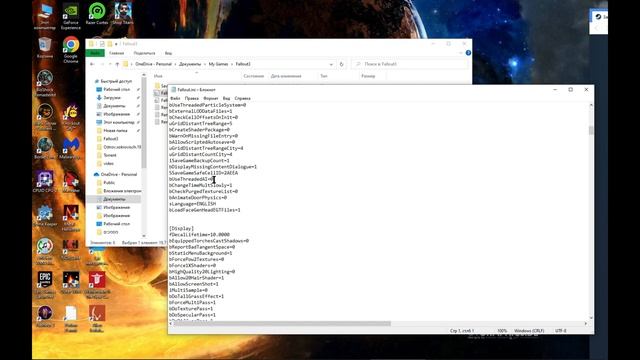The width and height of the screenshot is (640, 360).
Task: Click Notepad vertical scrollbar thumb
Action: coord(591,130)
